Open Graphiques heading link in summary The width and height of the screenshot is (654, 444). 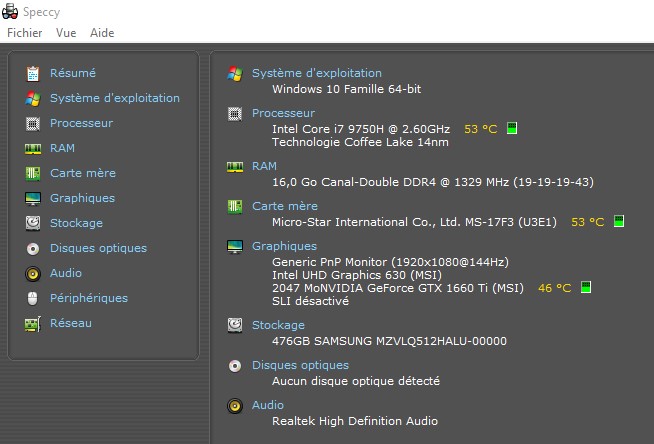click(x=284, y=246)
